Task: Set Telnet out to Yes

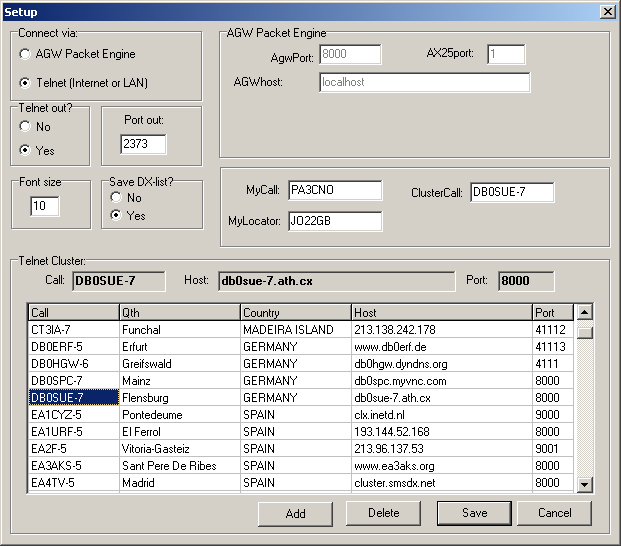Action: coord(26,151)
